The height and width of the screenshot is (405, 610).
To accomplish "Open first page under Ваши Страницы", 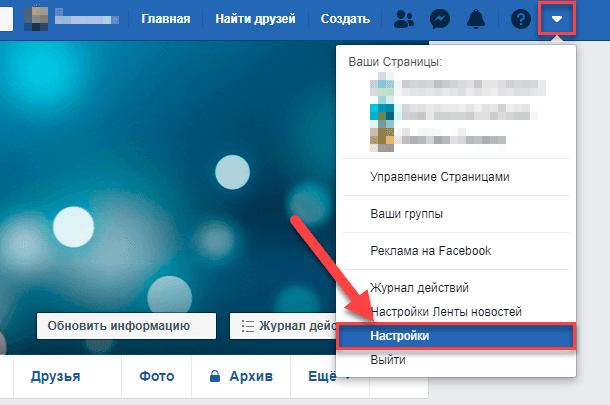I will (458, 88).
